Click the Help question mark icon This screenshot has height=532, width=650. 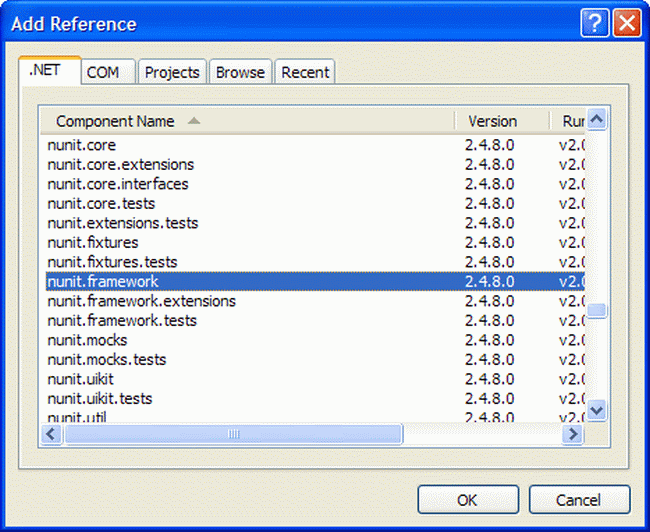tap(595, 24)
